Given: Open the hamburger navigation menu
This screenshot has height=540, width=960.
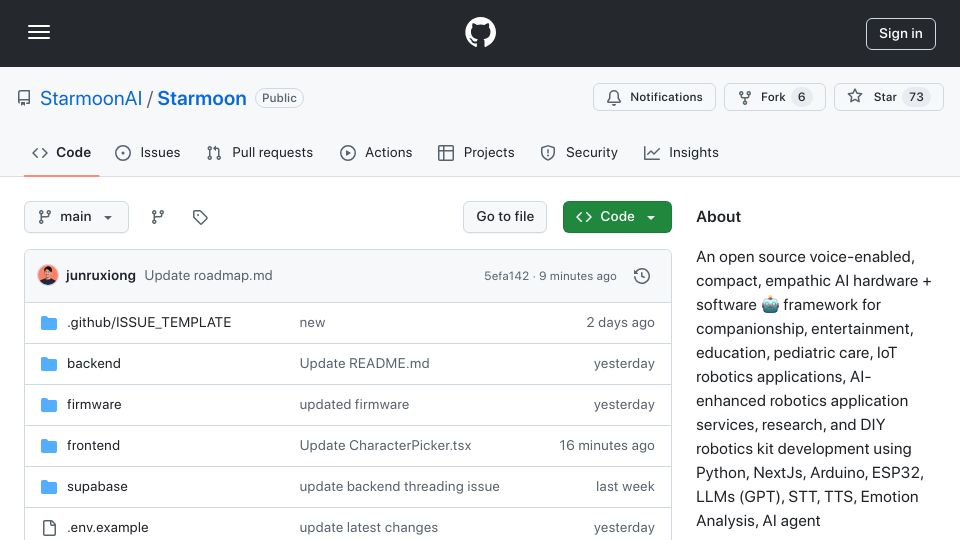Looking at the screenshot, I should pos(39,32).
